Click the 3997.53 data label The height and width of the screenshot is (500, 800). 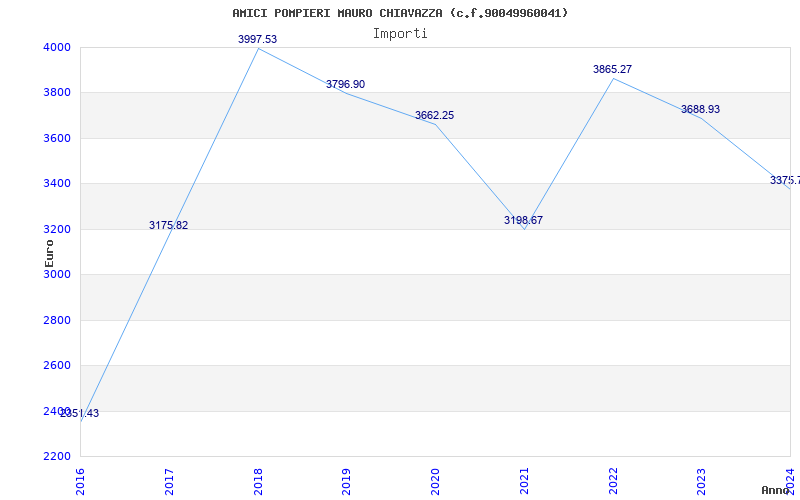click(258, 39)
